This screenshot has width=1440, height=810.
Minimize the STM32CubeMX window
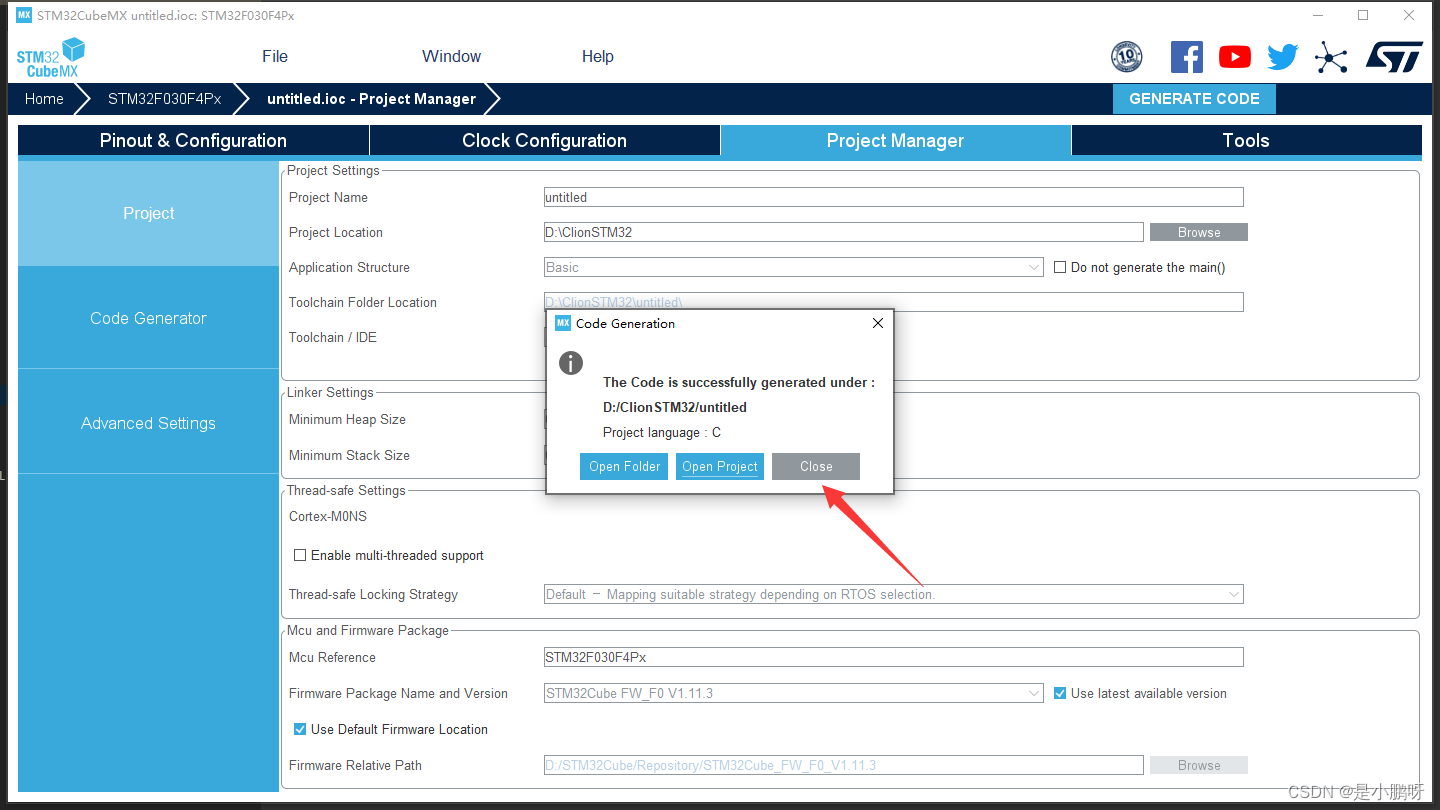click(x=1317, y=15)
